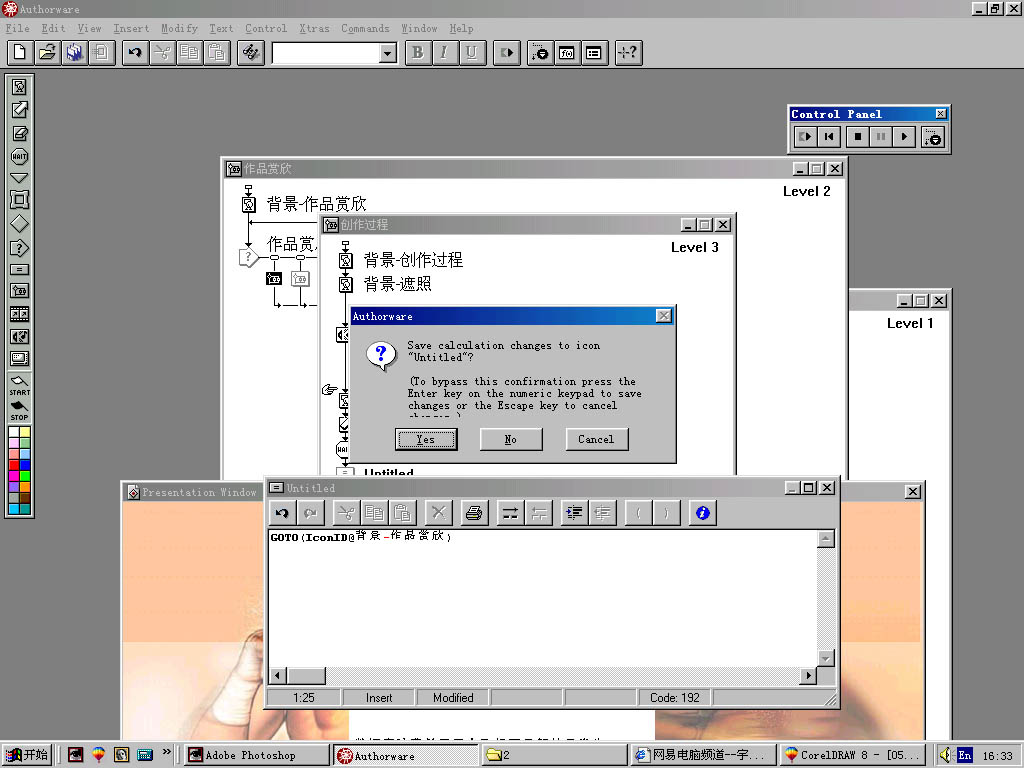Image resolution: width=1024 pixels, height=768 pixels.
Task: Switch to Adobe Photoshop in taskbar
Action: coord(256,755)
